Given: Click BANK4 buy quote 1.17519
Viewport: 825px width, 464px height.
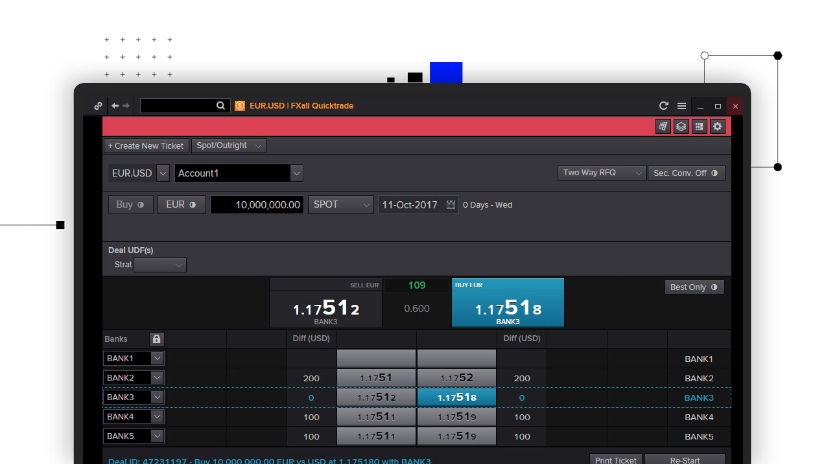Looking at the screenshot, I should pos(457,417).
